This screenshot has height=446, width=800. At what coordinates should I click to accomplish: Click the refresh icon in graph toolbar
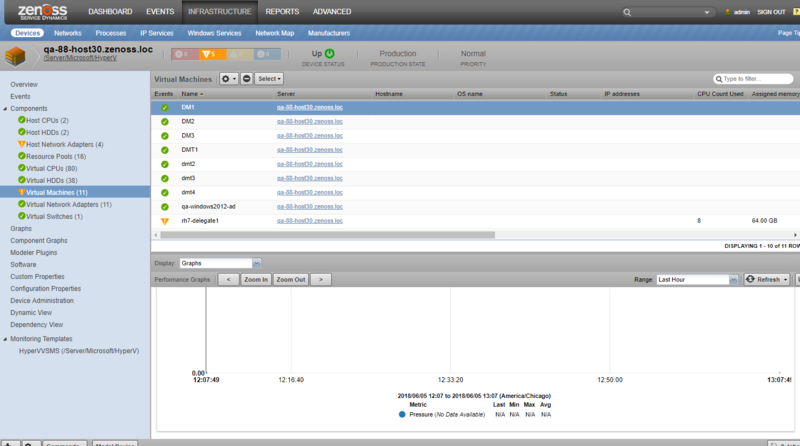click(750, 279)
